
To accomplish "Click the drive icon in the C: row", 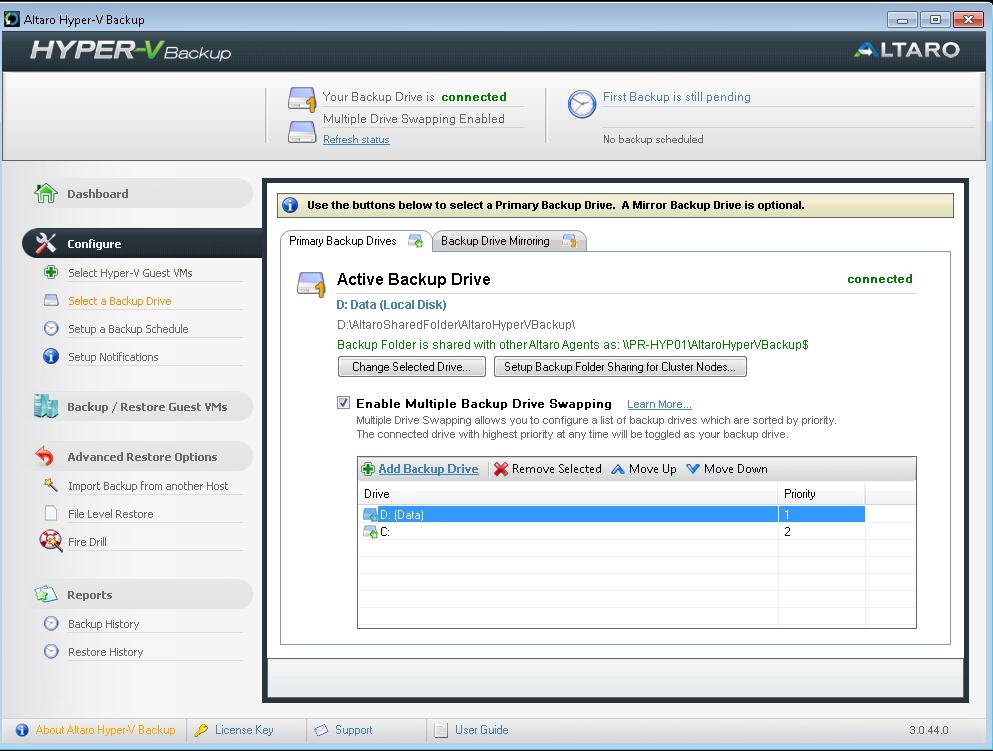I will pos(370,532).
